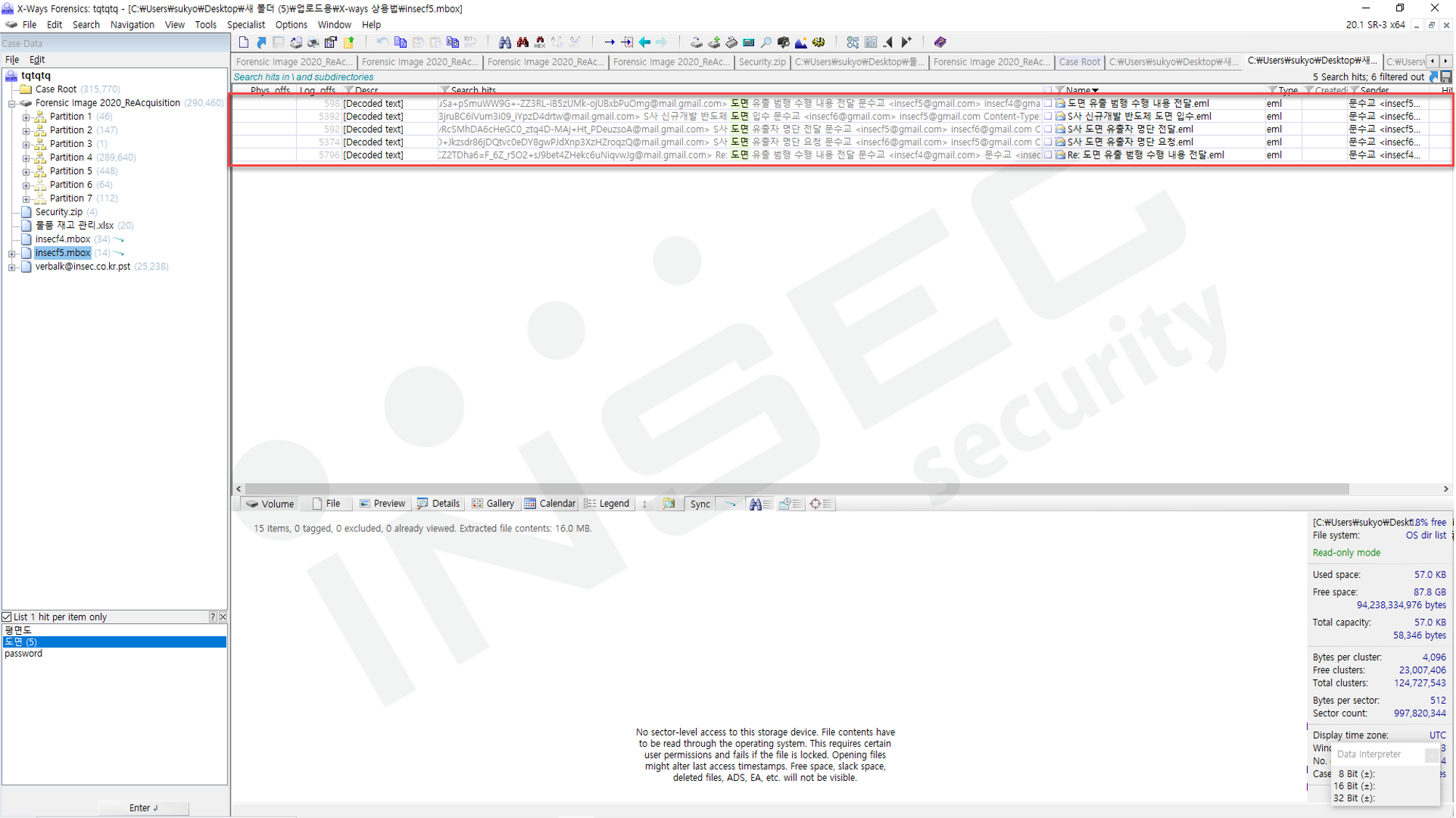Toggle List 1 hit per item only
1456x818 pixels.
click(x=7, y=617)
